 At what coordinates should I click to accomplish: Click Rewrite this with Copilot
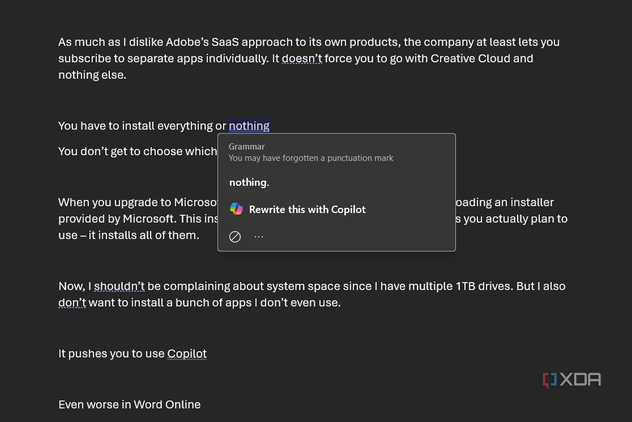click(307, 210)
